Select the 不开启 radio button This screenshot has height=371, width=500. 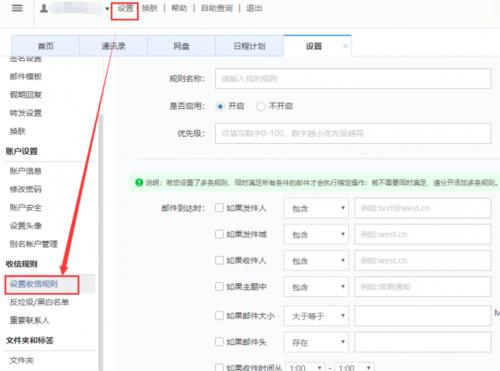click(260, 106)
